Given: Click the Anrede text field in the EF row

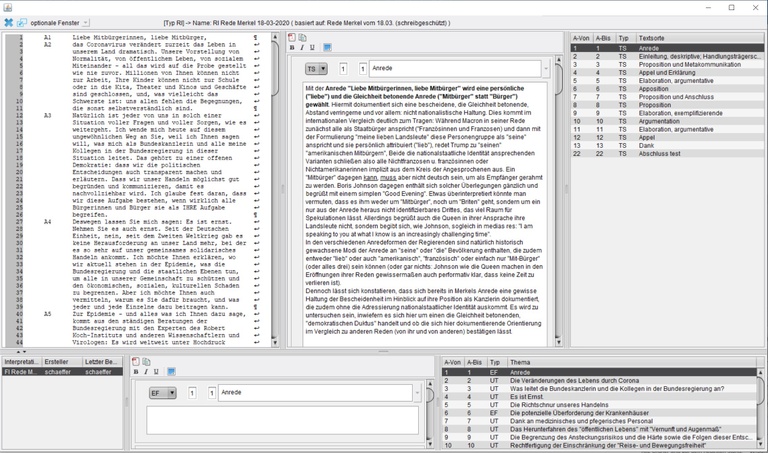Looking at the screenshot, I should coord(315,393).
